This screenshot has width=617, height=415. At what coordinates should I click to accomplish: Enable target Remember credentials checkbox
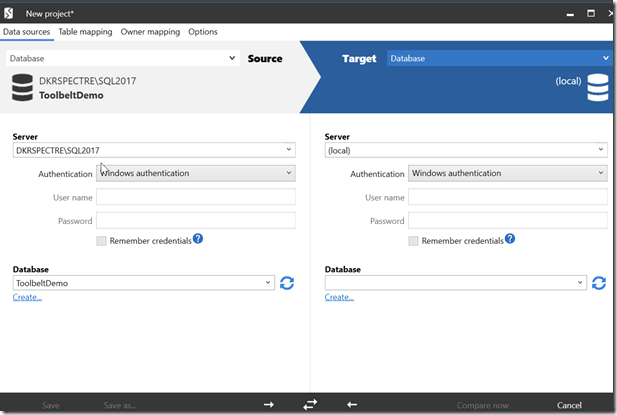tap(414, 241)
